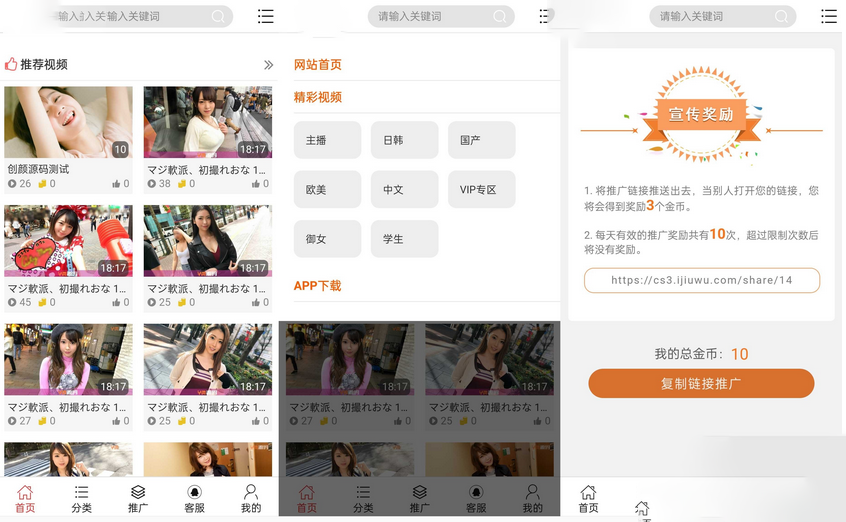
Task: Open the 网站首页 menu link
Action: pyautogui.click(x=318, y=65)
